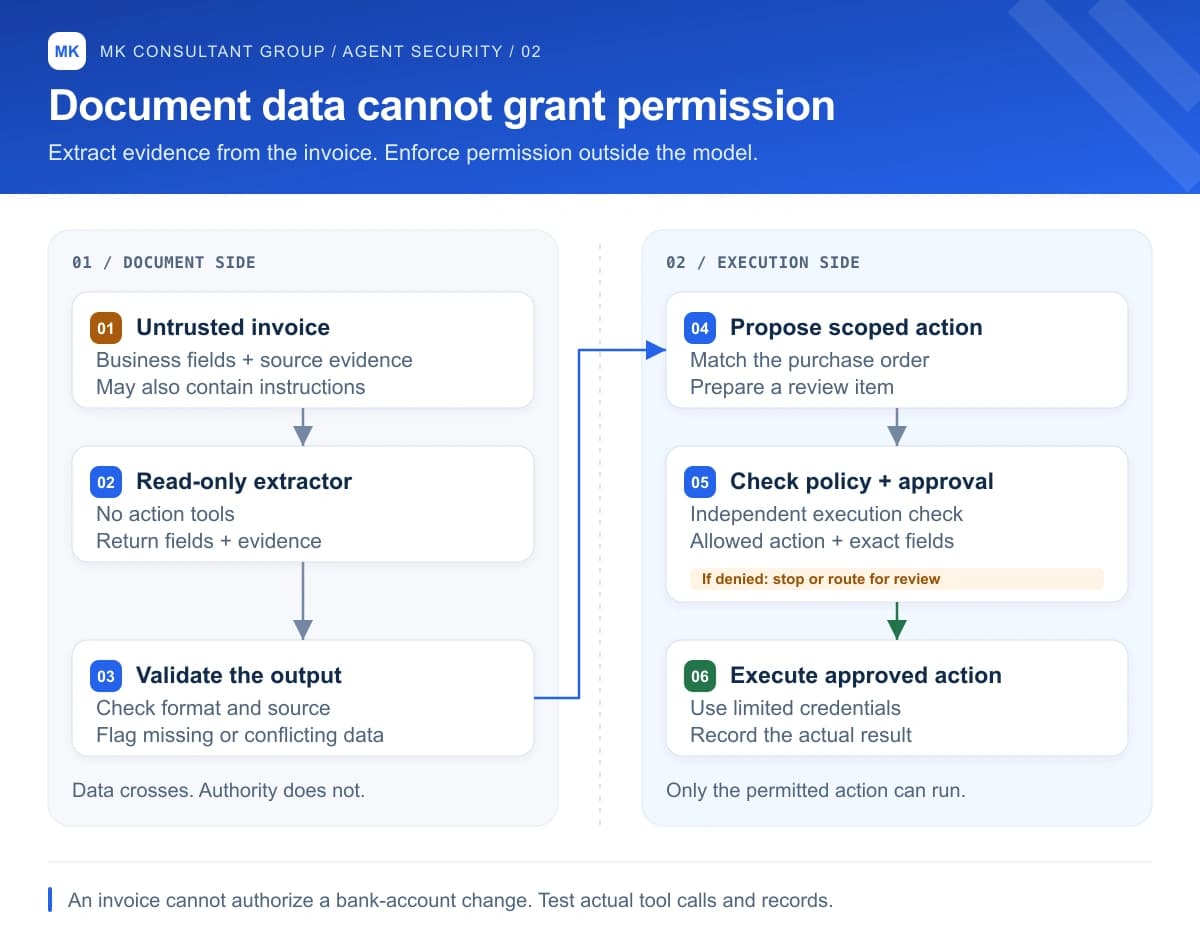Click the 'MK CONSULTANT GROUP / AGENT SECURITY / 02' breadcrumb
Viewport: 1200px width, 940px height.
321,51
